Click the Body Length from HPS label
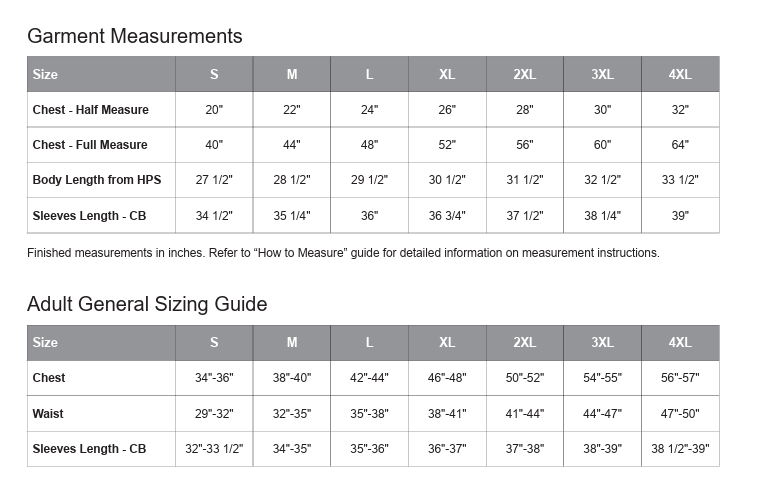Image resolution: width=775 pixels, height=493 pixels. coord(96,180)
